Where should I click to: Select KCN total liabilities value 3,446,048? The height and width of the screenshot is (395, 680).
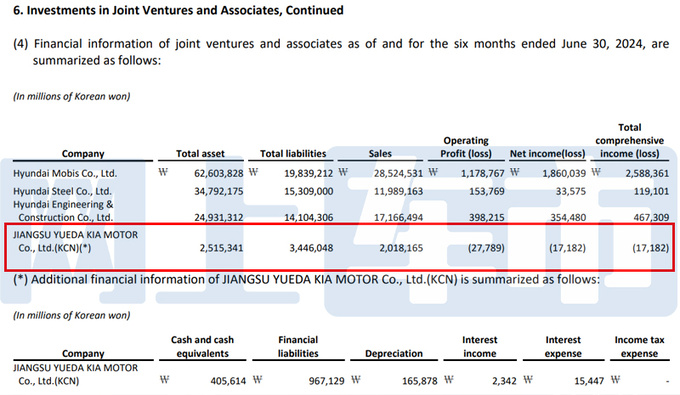click(x=311, y=248)
